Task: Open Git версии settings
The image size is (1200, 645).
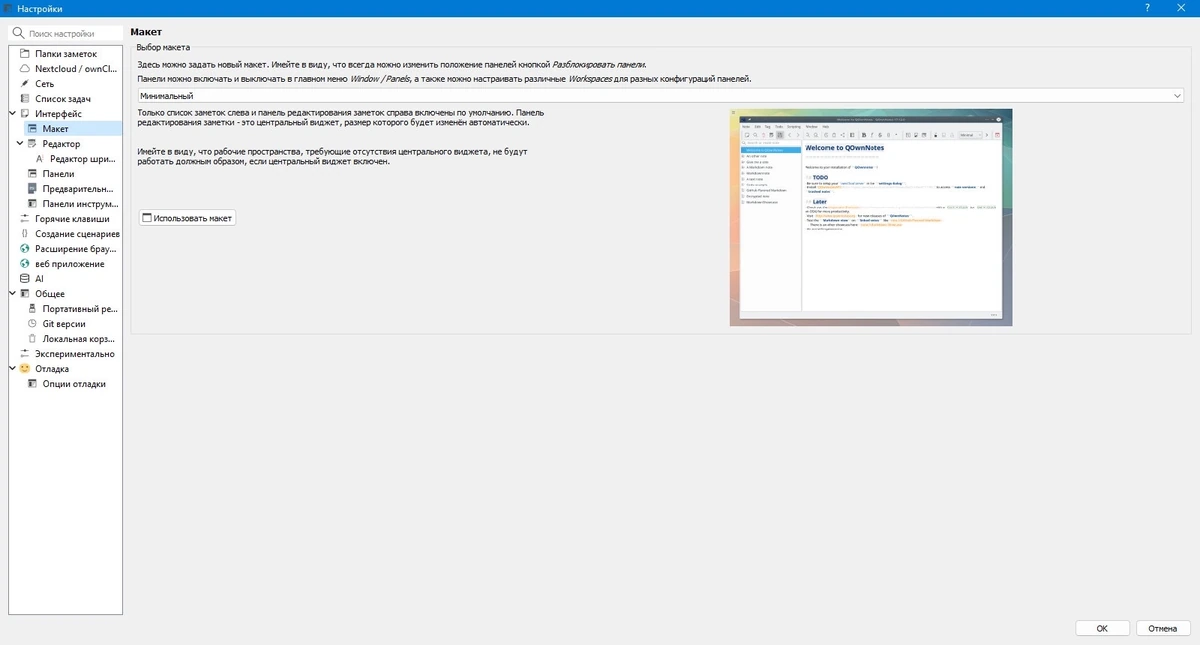Action: click(64, 323)
